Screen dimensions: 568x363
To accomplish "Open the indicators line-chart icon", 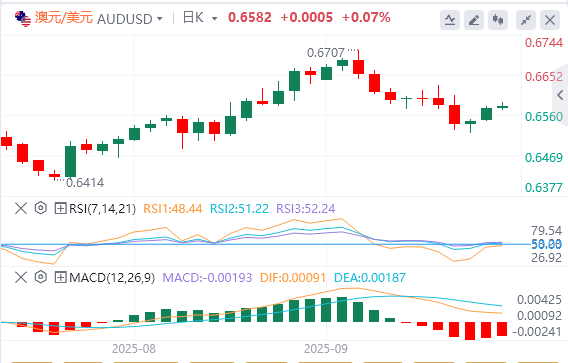I will [x=450, y=20].
